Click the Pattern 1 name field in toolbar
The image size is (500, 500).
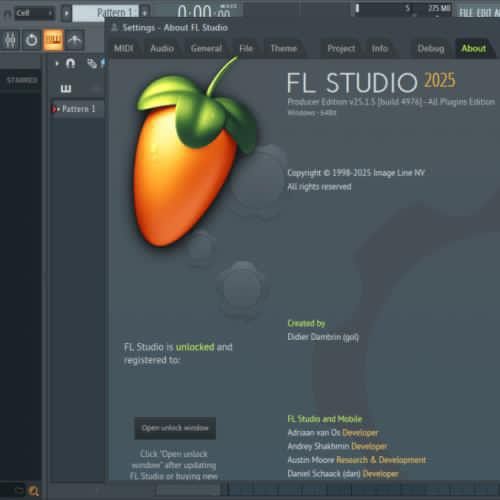[105, 13]
